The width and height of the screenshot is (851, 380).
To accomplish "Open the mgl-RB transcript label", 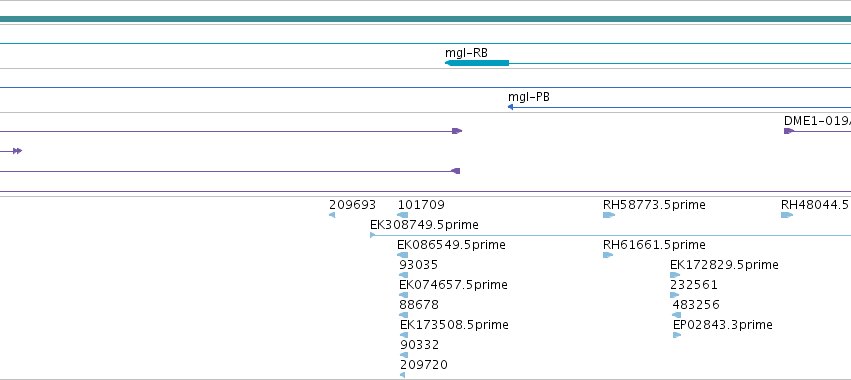I will coord(466,53).
